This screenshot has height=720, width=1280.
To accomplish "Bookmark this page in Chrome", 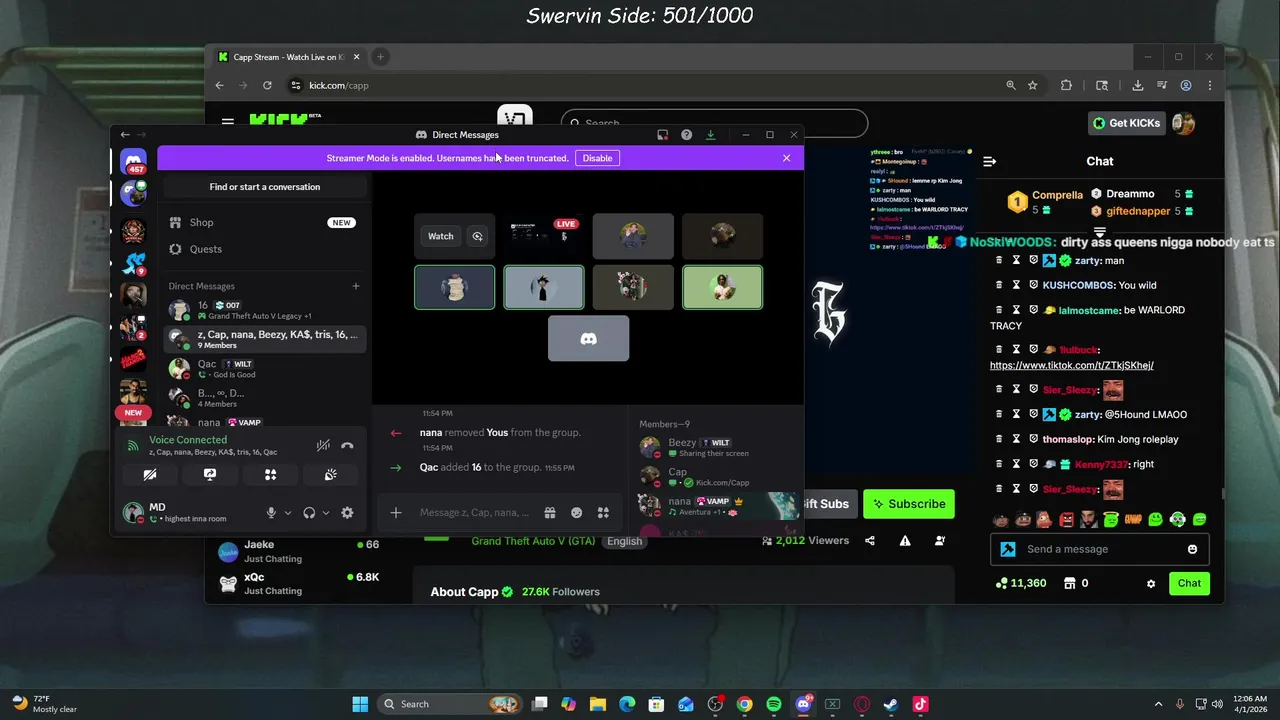I will (x=1033, y=85).
